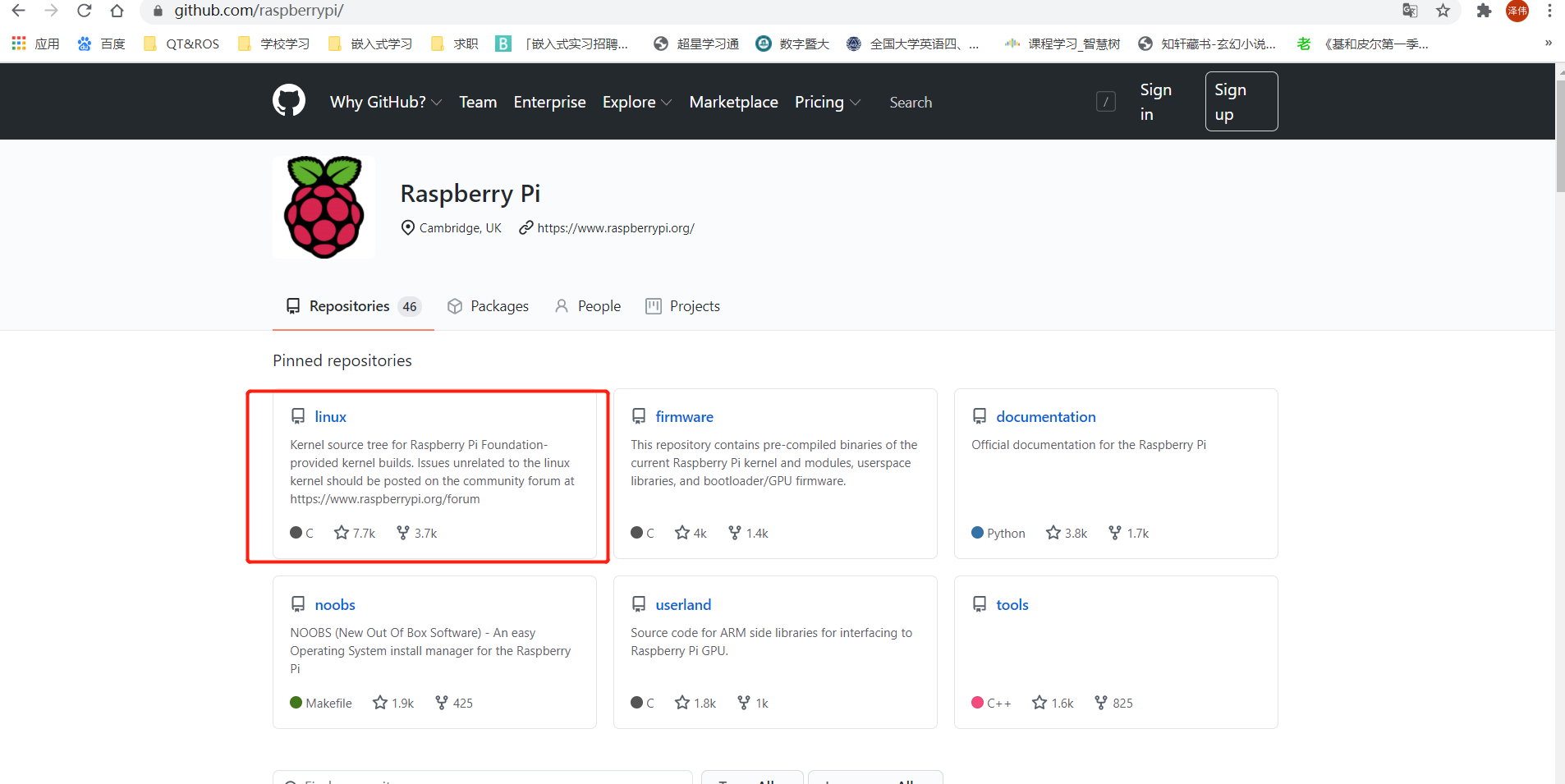
Task: Click the Sign up button
Action: [1241, 102]
